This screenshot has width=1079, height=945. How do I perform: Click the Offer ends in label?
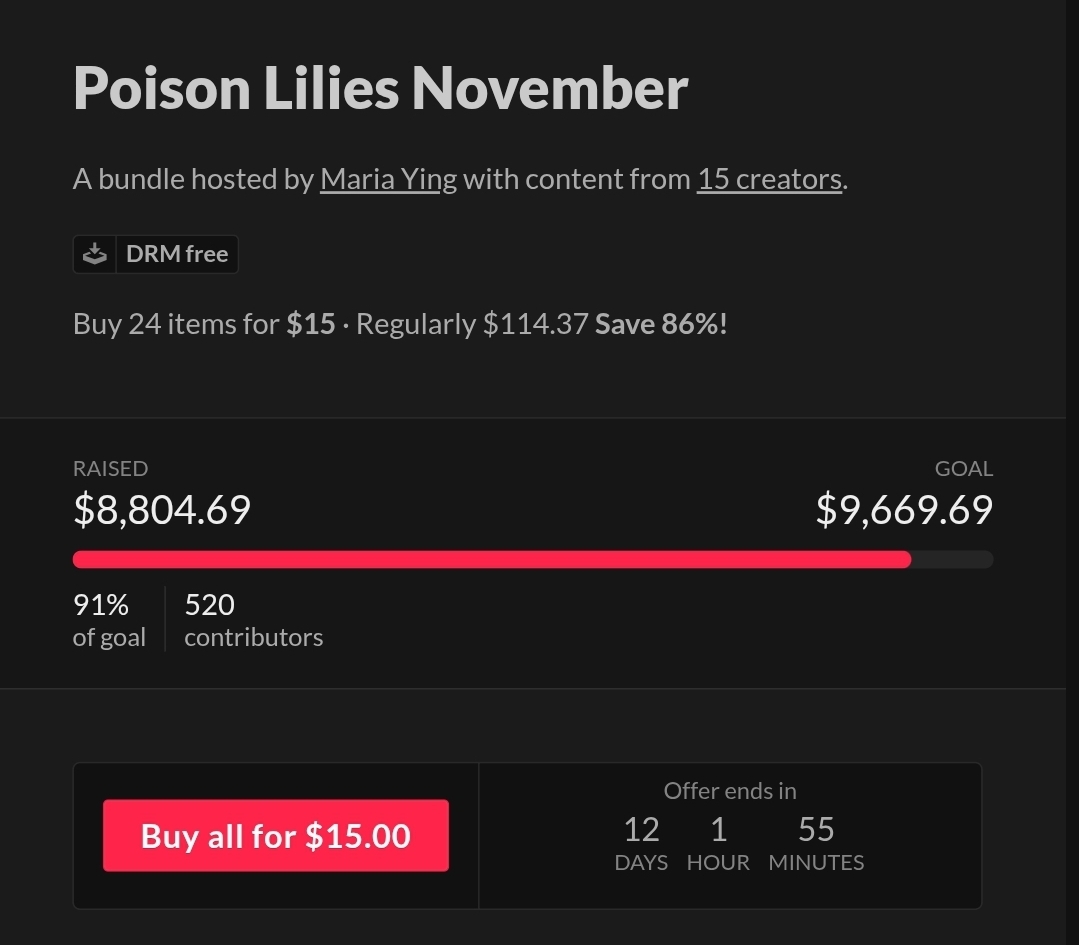tap(730, 791)
